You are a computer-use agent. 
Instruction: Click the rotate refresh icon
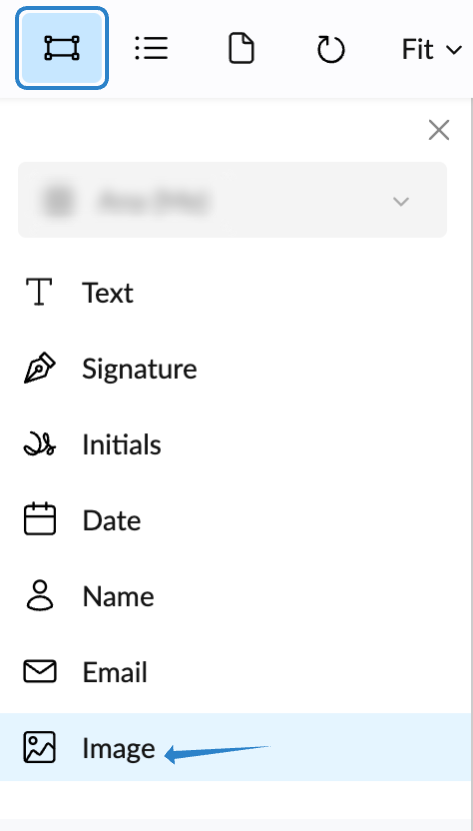click(331, 49)
